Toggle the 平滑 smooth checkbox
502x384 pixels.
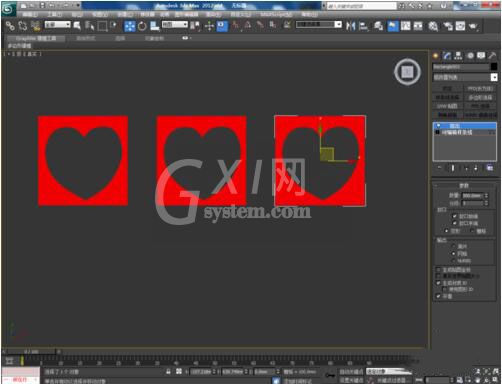pyautogui.click(x=438, y=296)
